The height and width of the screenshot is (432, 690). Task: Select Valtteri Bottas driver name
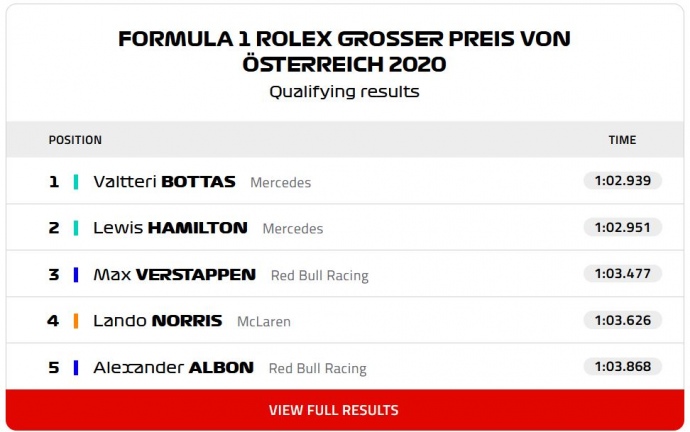click(164, 182)
